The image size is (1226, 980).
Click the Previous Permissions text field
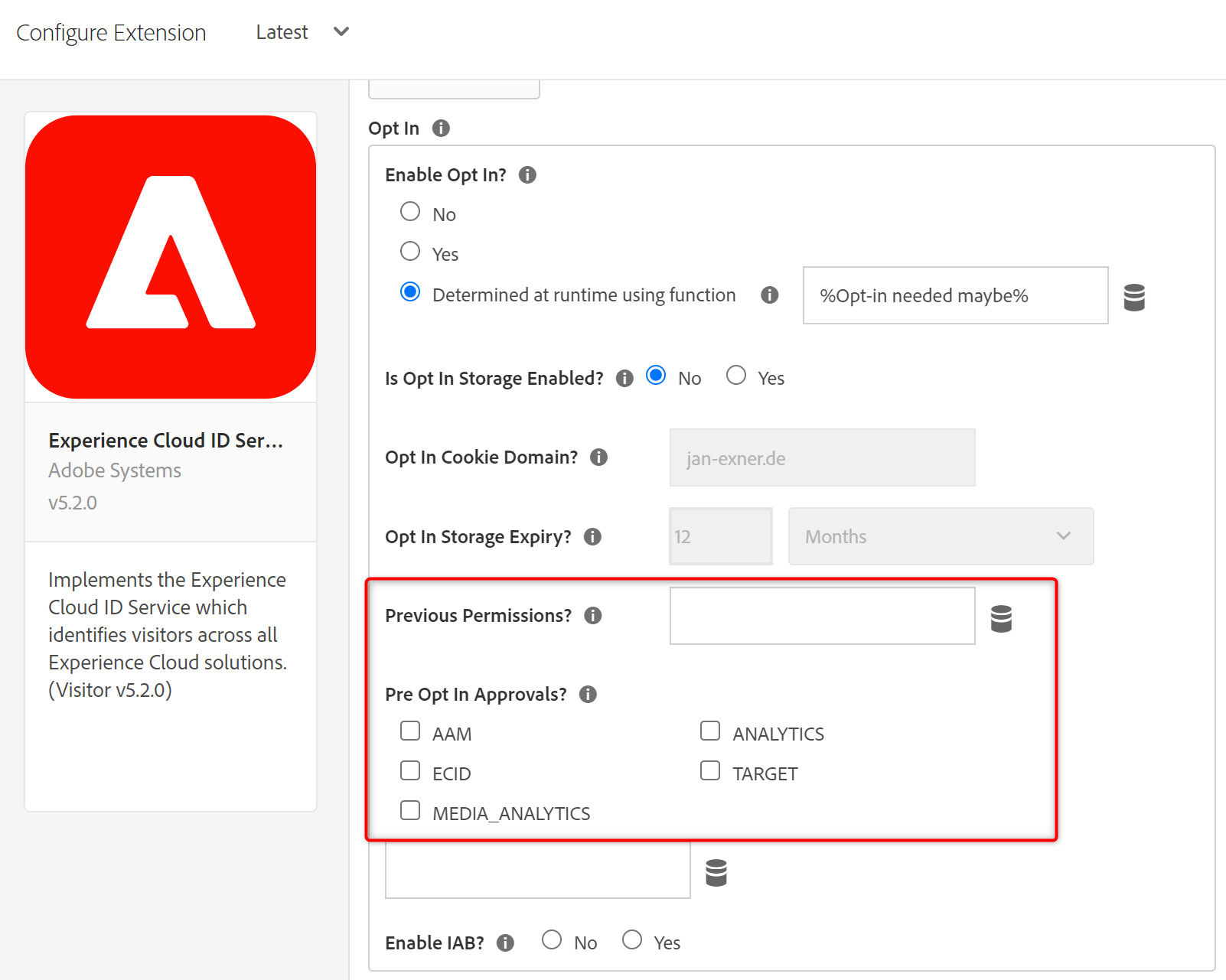(x=822, y=616)
